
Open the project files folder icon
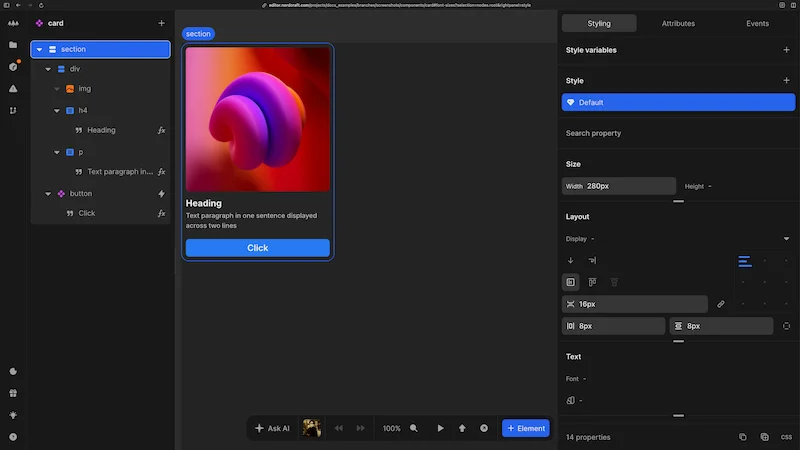(x=13, y=45)
